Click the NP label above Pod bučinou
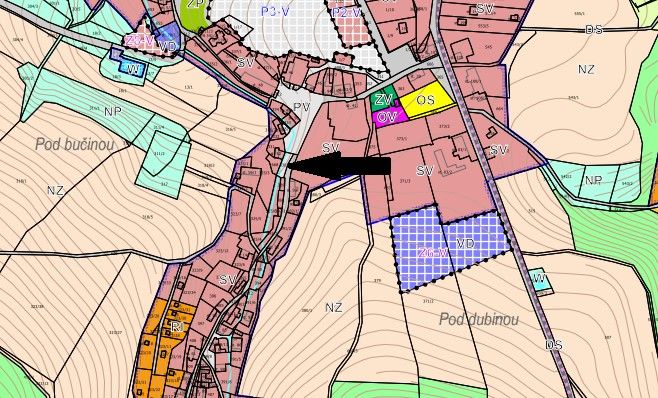Screen dimensions: 658x398 112,111
